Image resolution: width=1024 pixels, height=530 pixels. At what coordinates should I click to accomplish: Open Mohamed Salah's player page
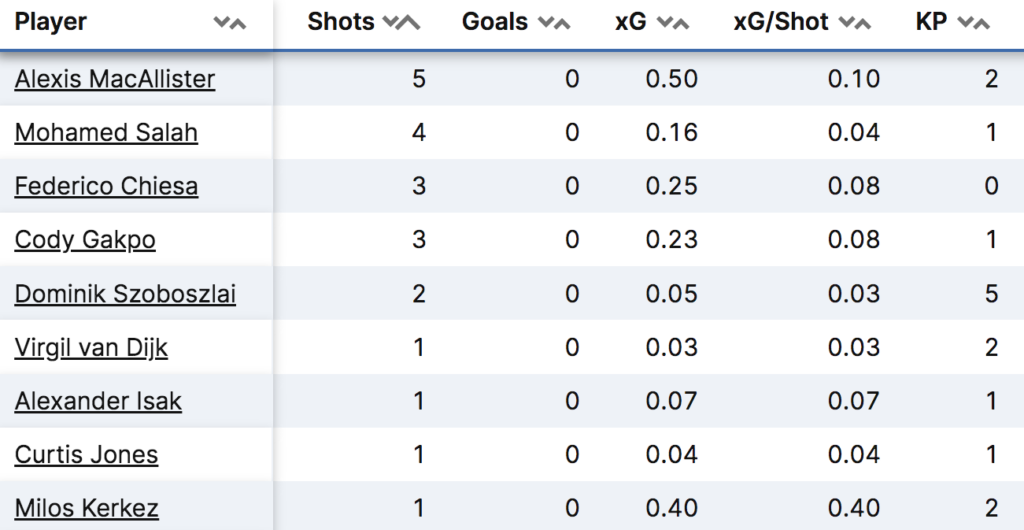tap(106, 133)
